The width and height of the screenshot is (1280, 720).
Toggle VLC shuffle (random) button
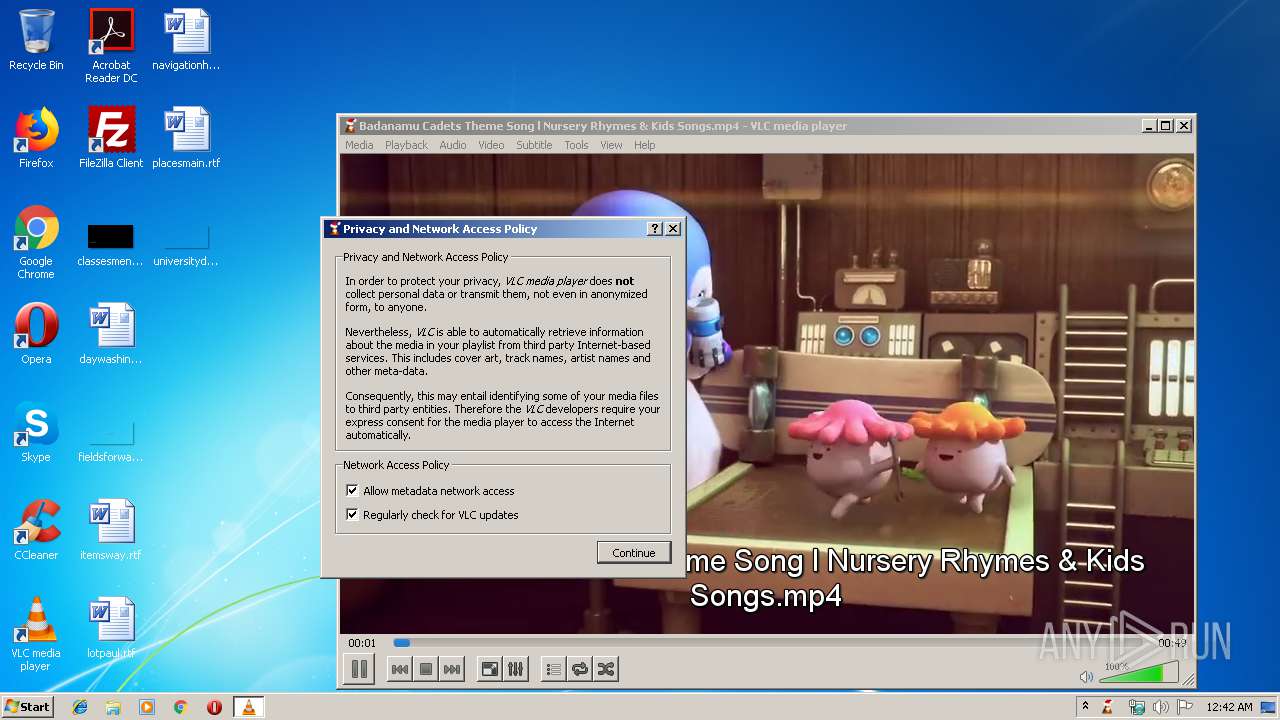coord(606,670)
